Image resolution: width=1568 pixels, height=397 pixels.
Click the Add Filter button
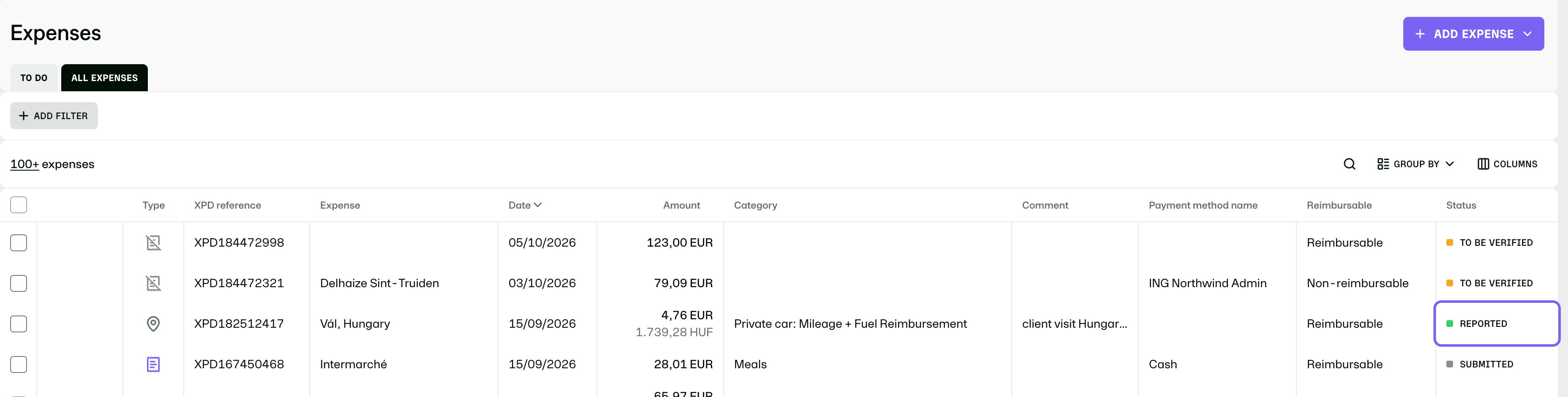[54, 116]
